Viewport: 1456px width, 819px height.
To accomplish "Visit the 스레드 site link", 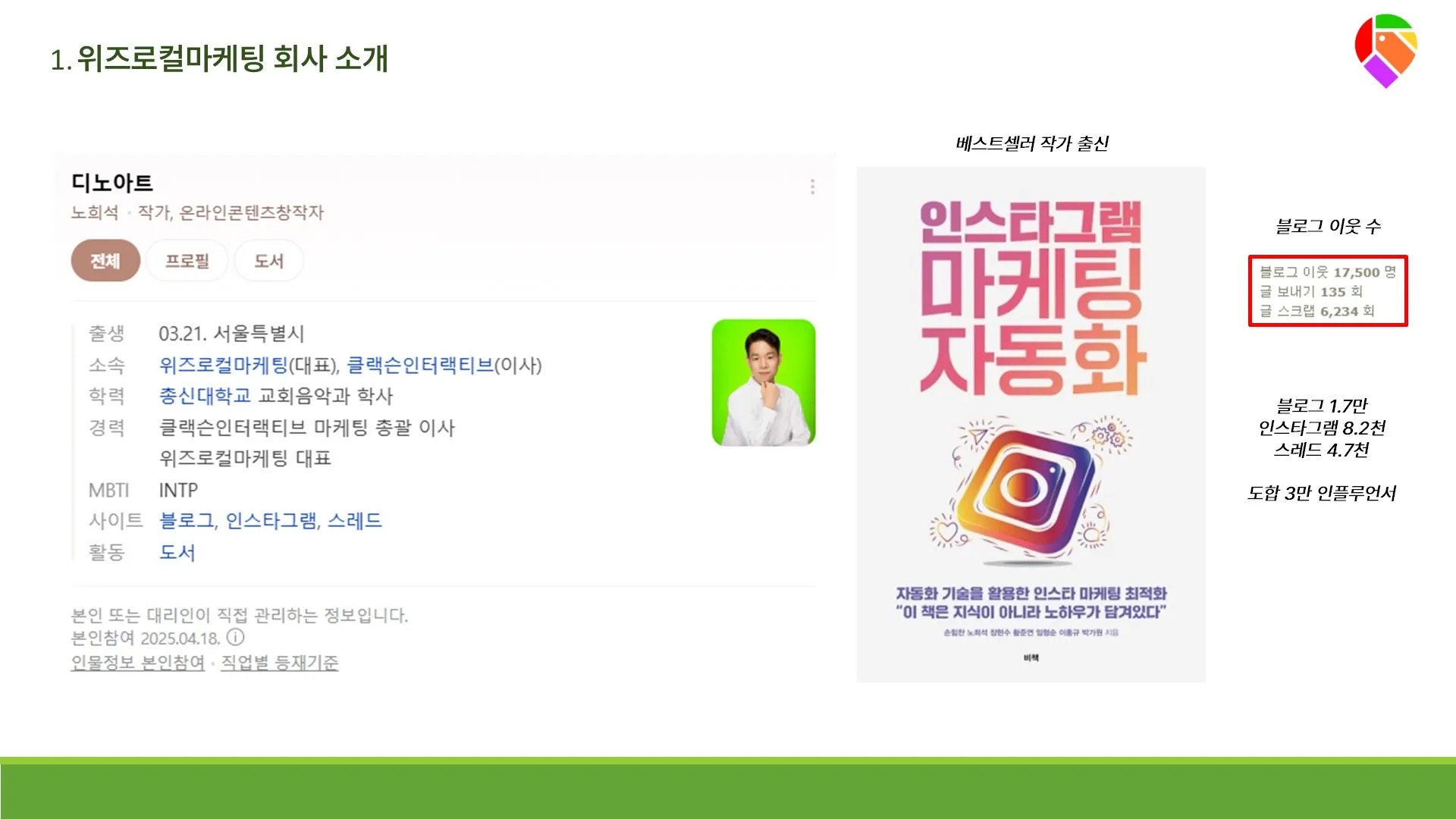I will coord(355,520).
